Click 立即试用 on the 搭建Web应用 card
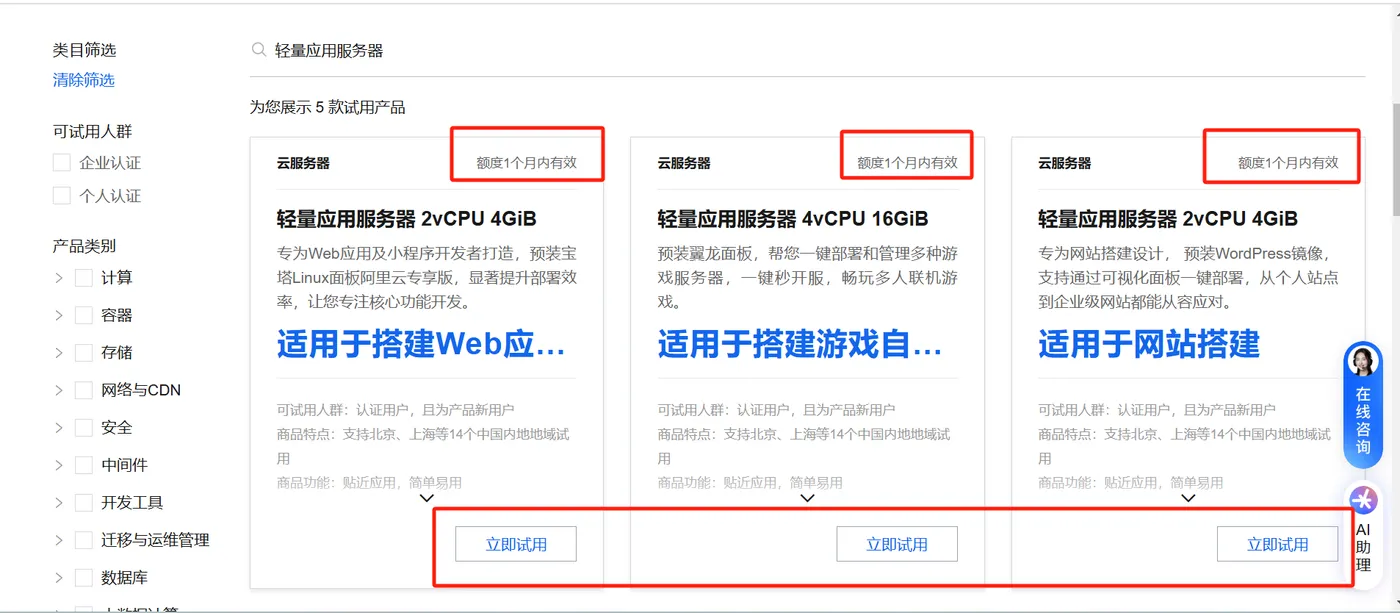This screenshot has width=1400, height=613. click(x=516, y=544)
